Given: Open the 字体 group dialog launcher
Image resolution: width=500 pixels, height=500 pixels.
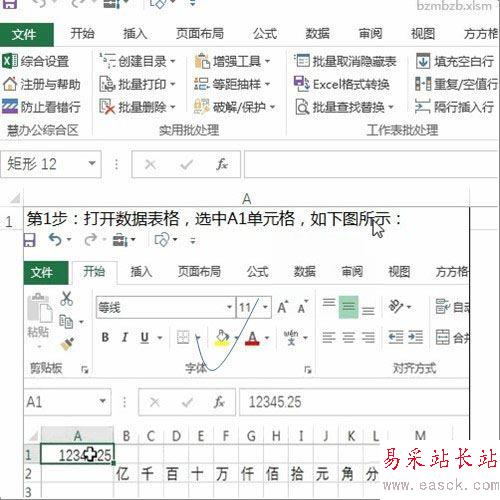Looking at the screenshot, I should pos(308,369).
